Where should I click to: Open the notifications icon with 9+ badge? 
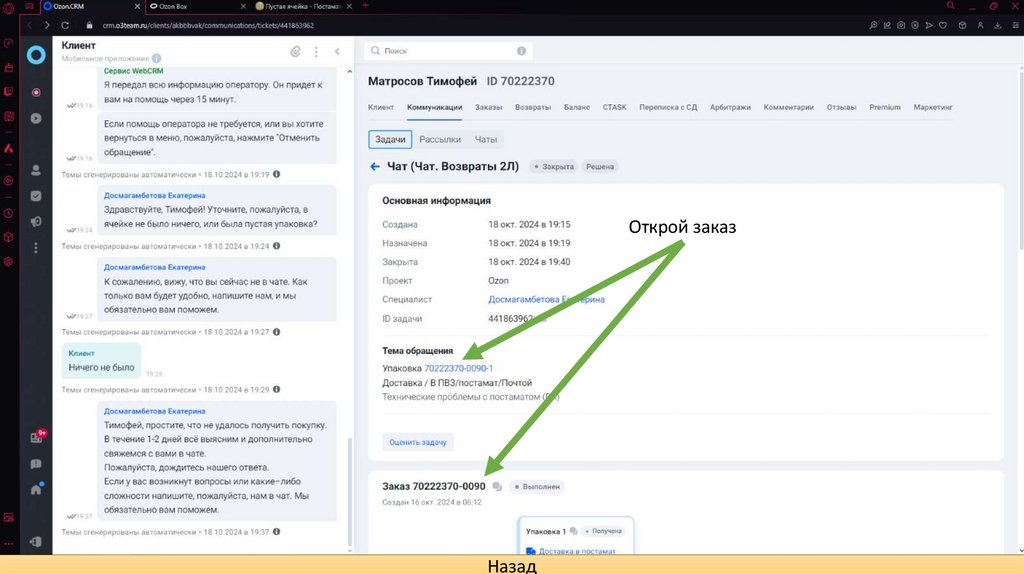pos(37,438)
